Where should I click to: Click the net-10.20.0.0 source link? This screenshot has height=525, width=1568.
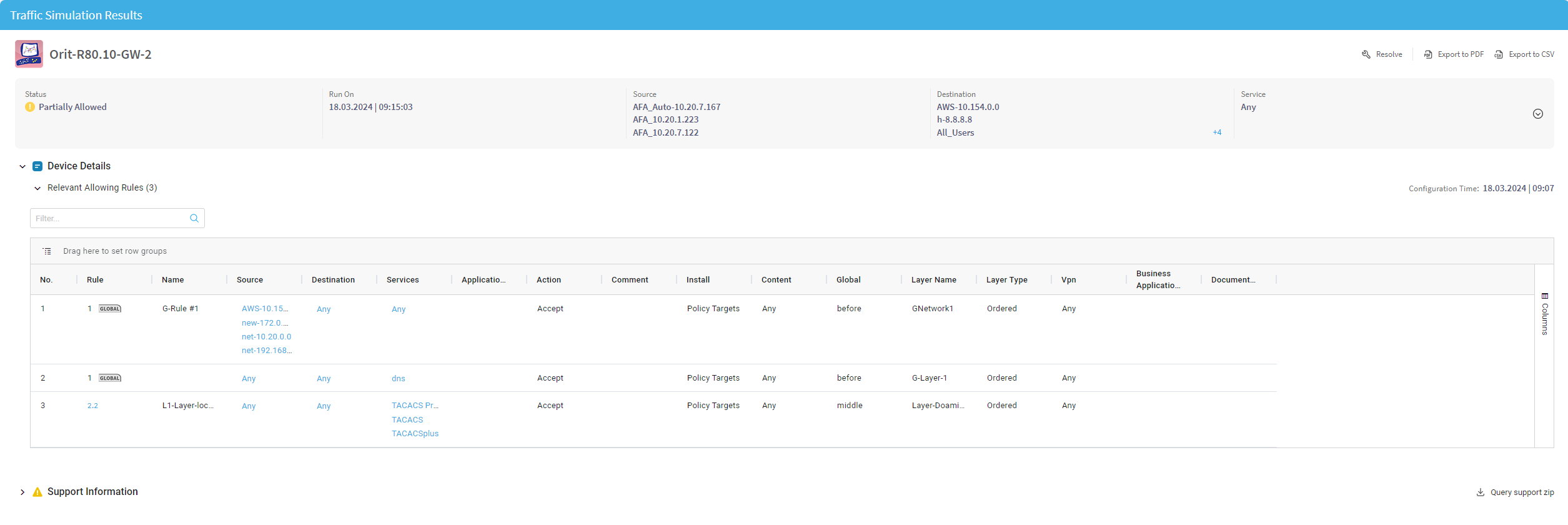tap(266, 337)
